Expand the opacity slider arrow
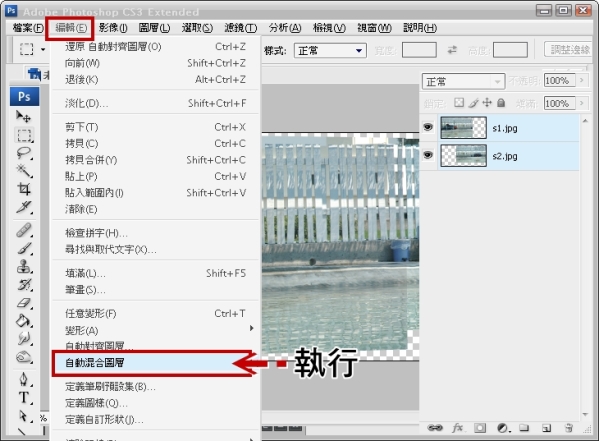Viewport: 599px width, 441px height. click(581, 80)
